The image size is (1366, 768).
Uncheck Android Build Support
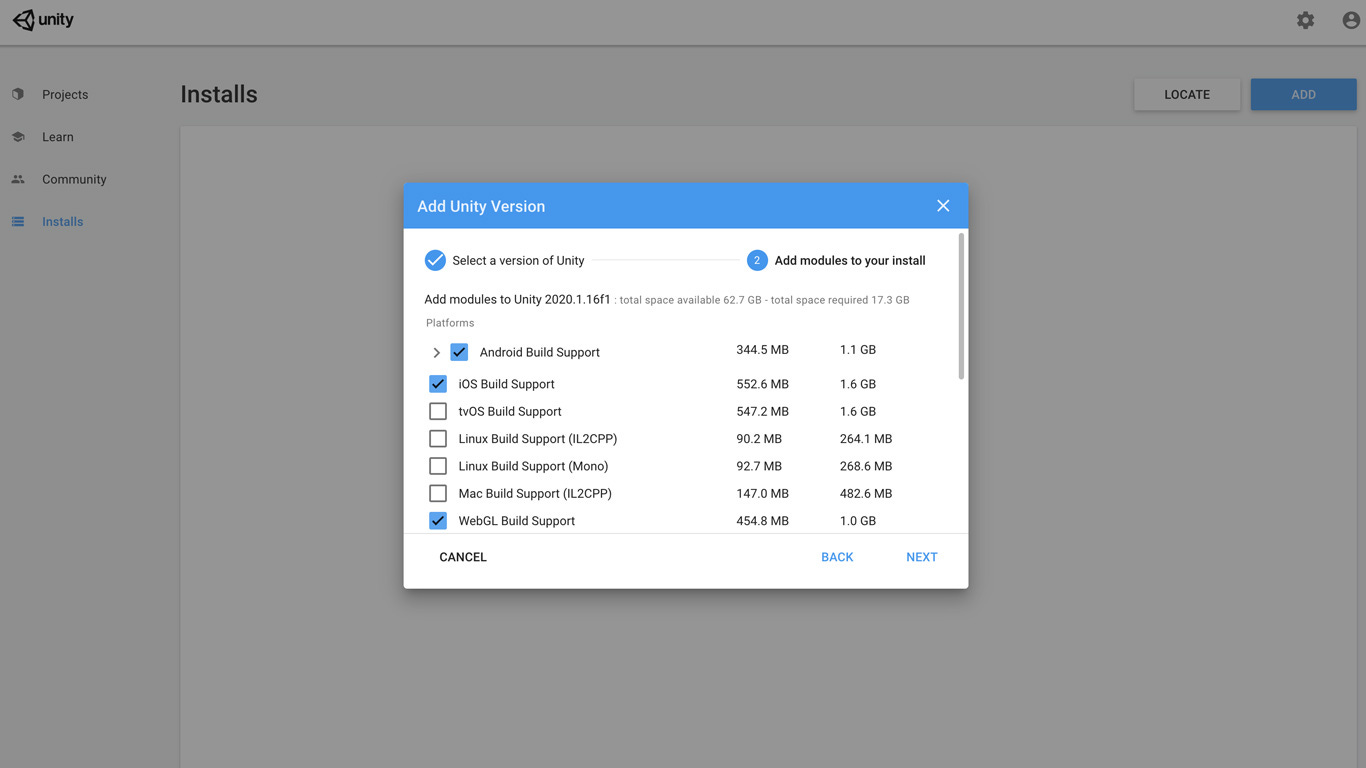pos(459,352)
